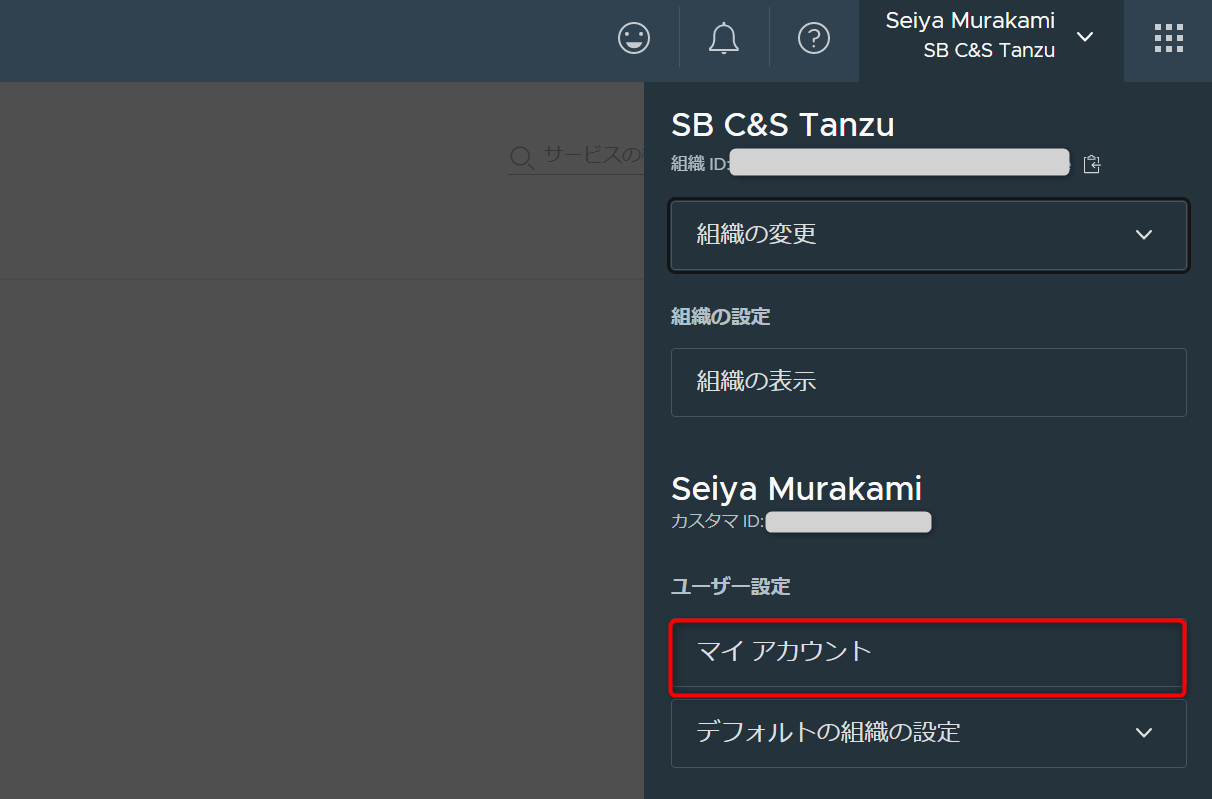Open 組織の表示

[x=928, y=381]
